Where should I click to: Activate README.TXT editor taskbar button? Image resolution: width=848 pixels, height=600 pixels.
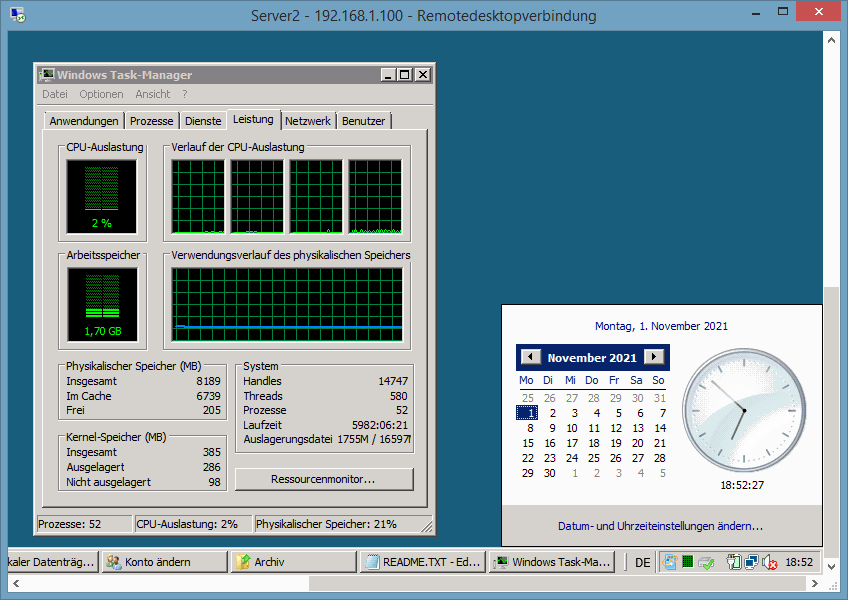[423, 562]
